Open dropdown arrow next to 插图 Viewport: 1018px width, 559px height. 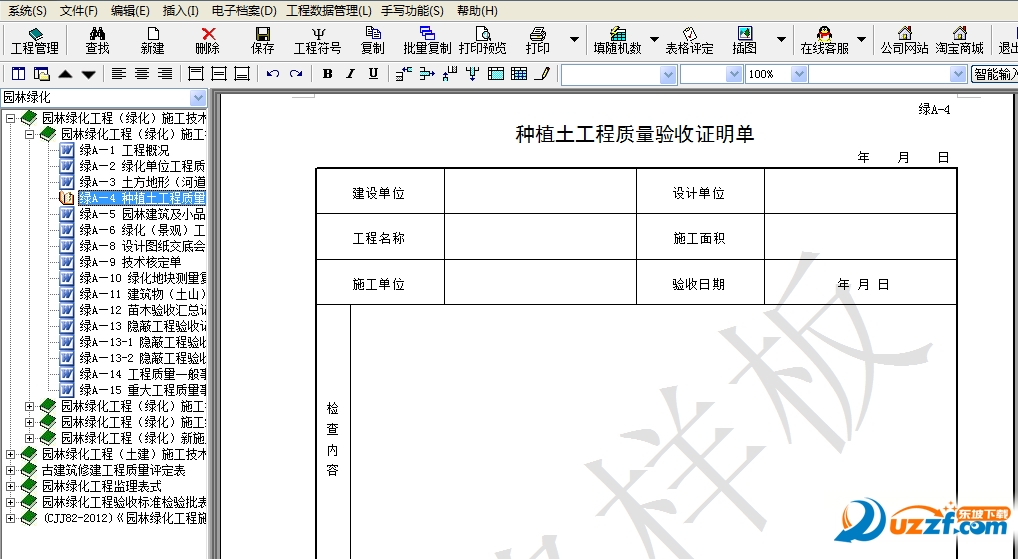coord(782,40)
